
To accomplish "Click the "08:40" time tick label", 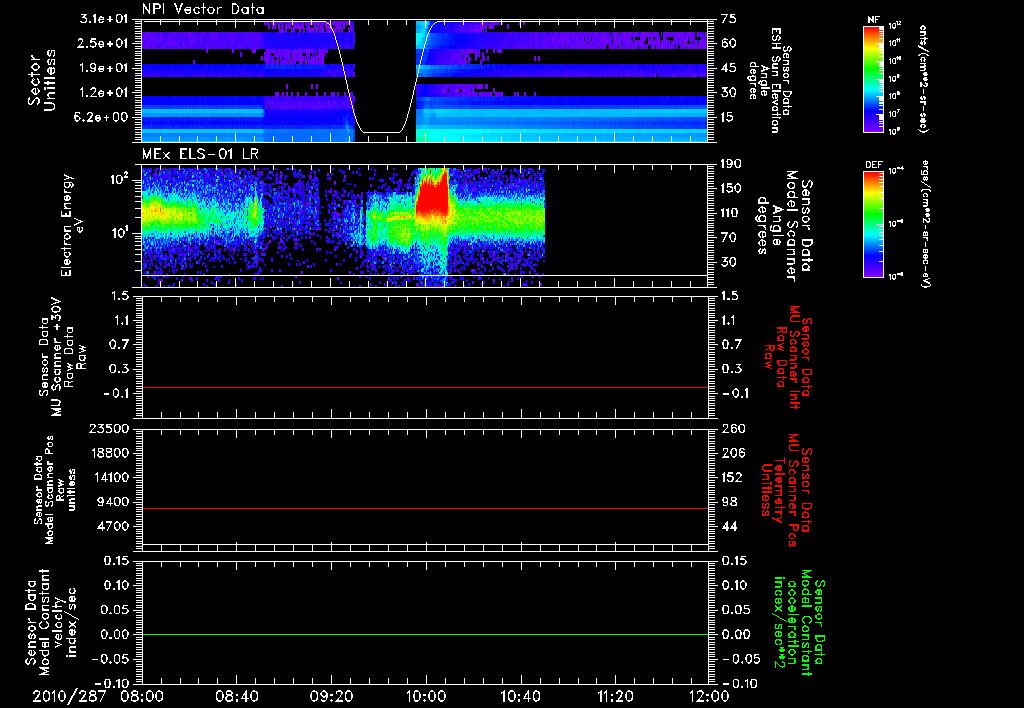I will tap(236, 696).
